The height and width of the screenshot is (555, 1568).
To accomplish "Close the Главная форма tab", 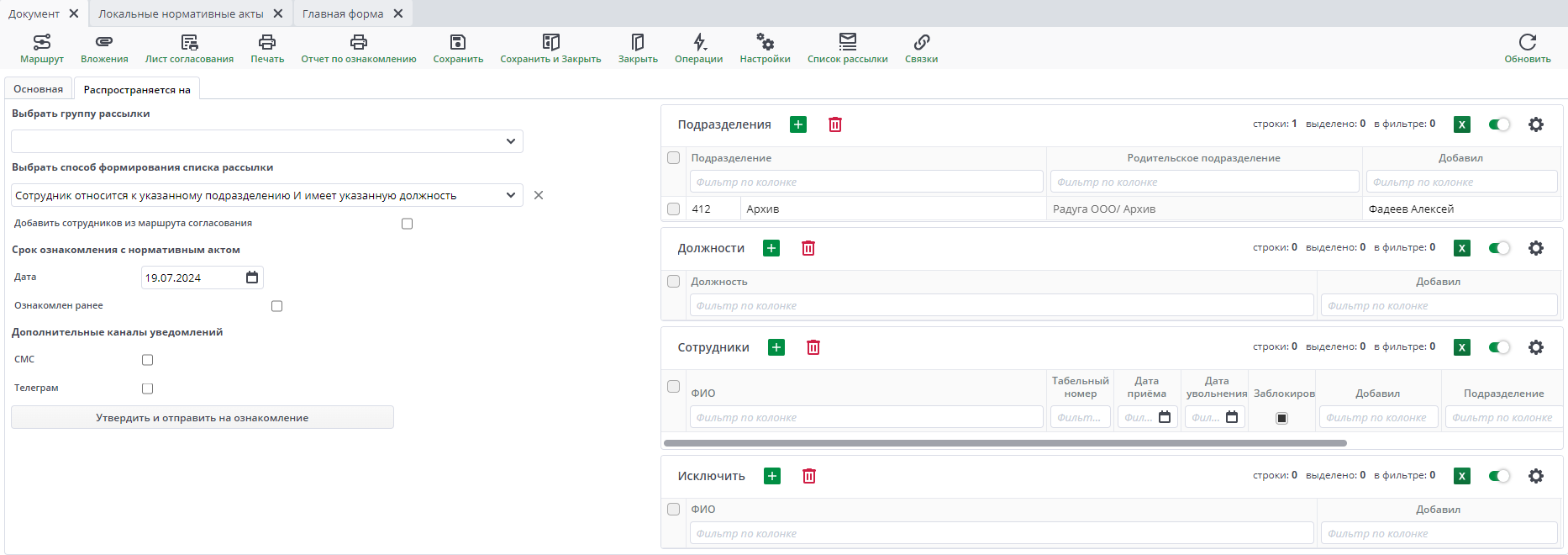I will 398,13.
